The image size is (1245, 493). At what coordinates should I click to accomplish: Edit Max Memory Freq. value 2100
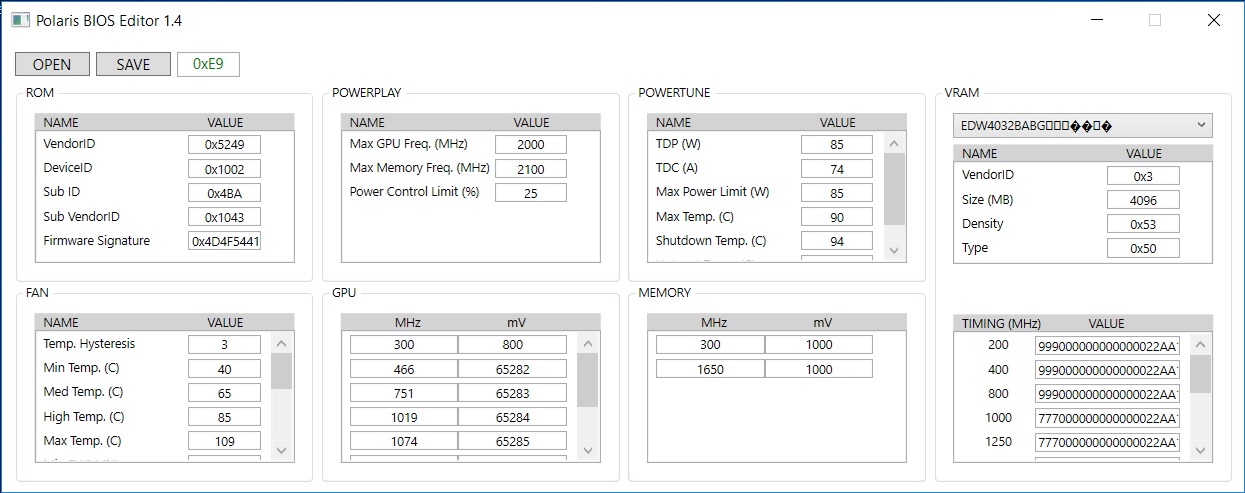pyautogui.click(x=531, y=169)
